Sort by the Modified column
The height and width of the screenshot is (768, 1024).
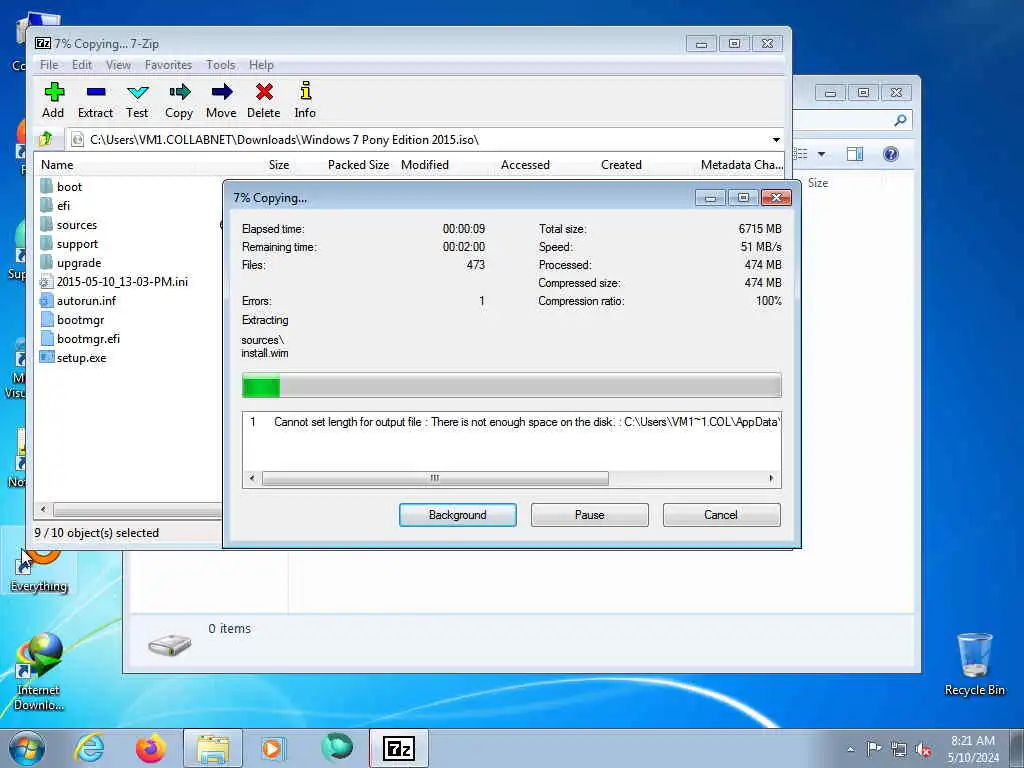[x=425, y=165]
